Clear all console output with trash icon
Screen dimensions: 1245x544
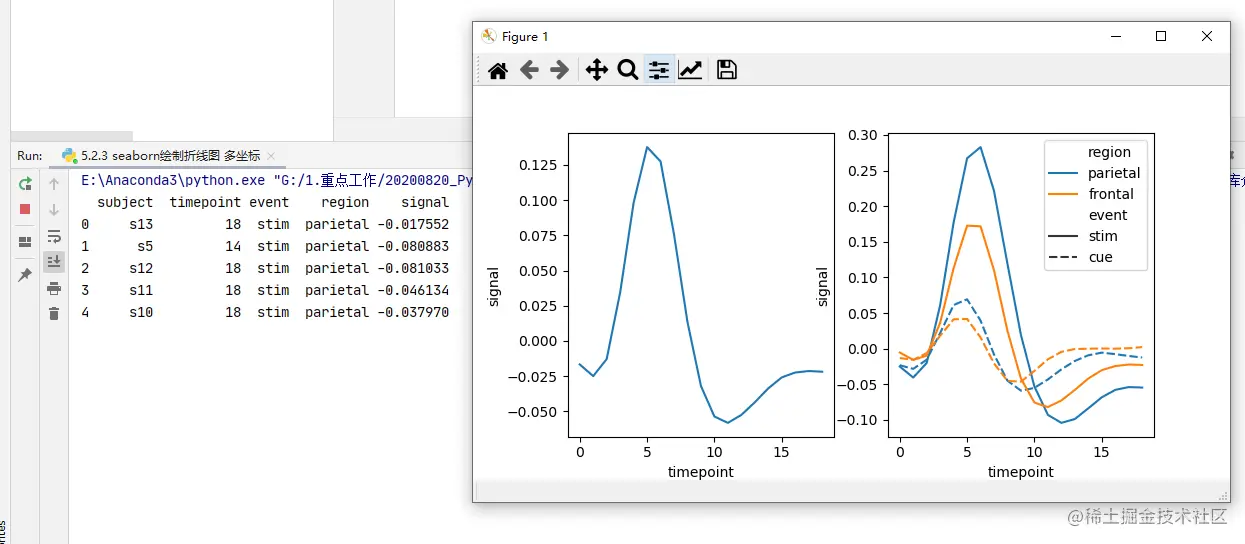(x=54, y=314)
